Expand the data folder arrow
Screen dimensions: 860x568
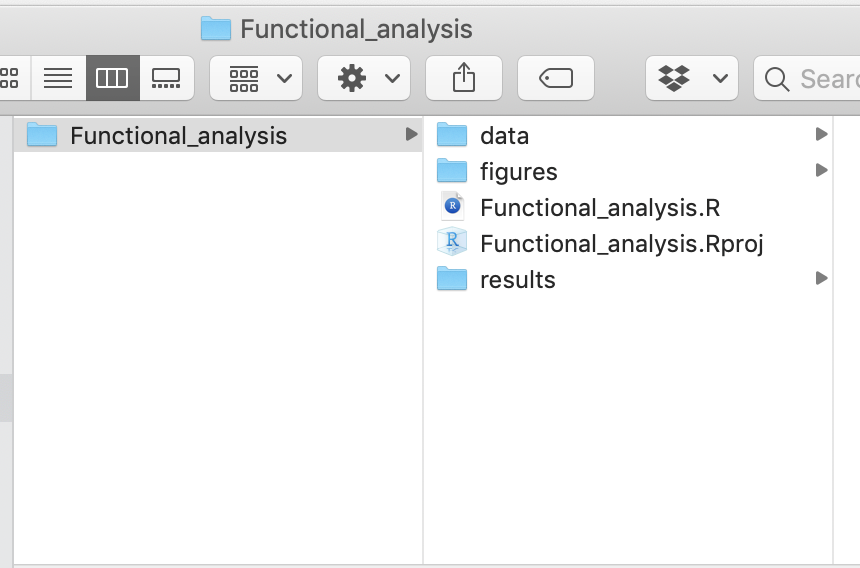point(821,135)
